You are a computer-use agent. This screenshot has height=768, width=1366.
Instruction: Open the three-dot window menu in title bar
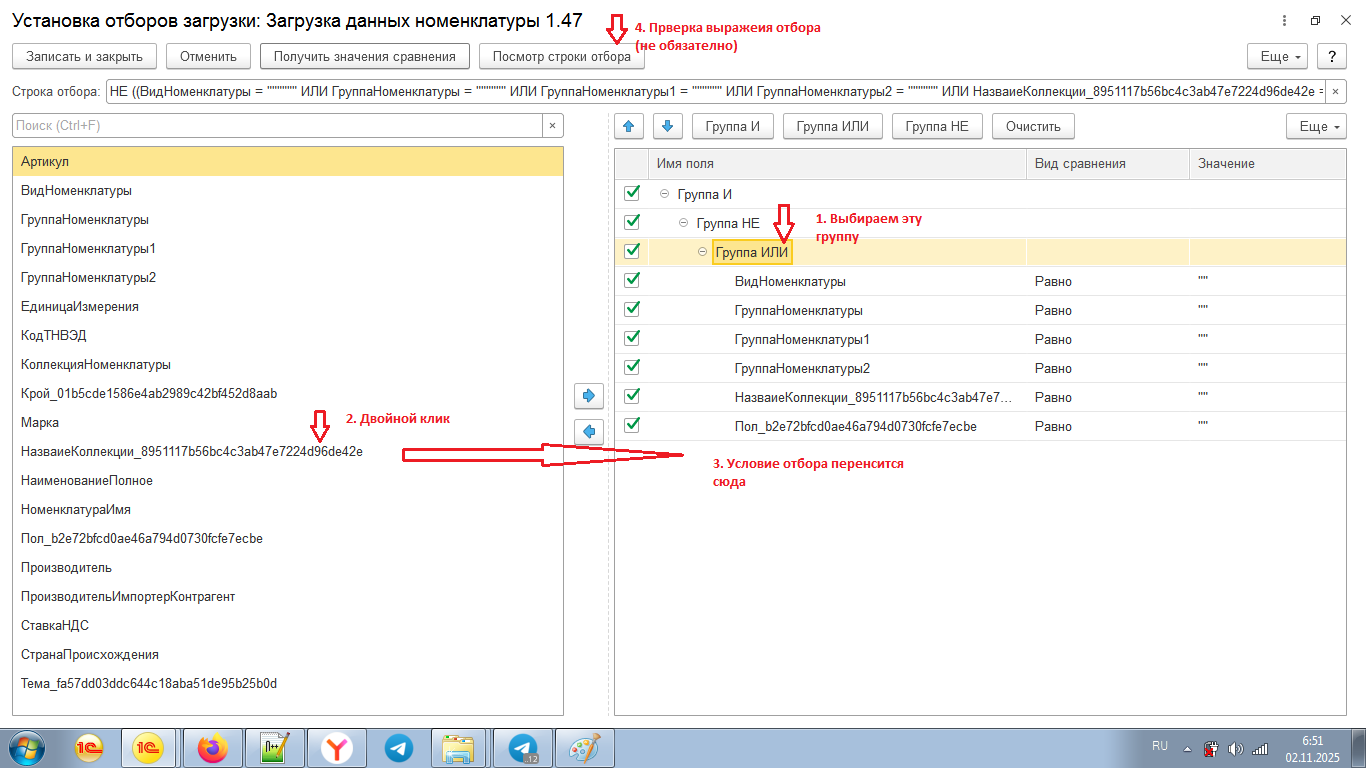pos(1285,21)
